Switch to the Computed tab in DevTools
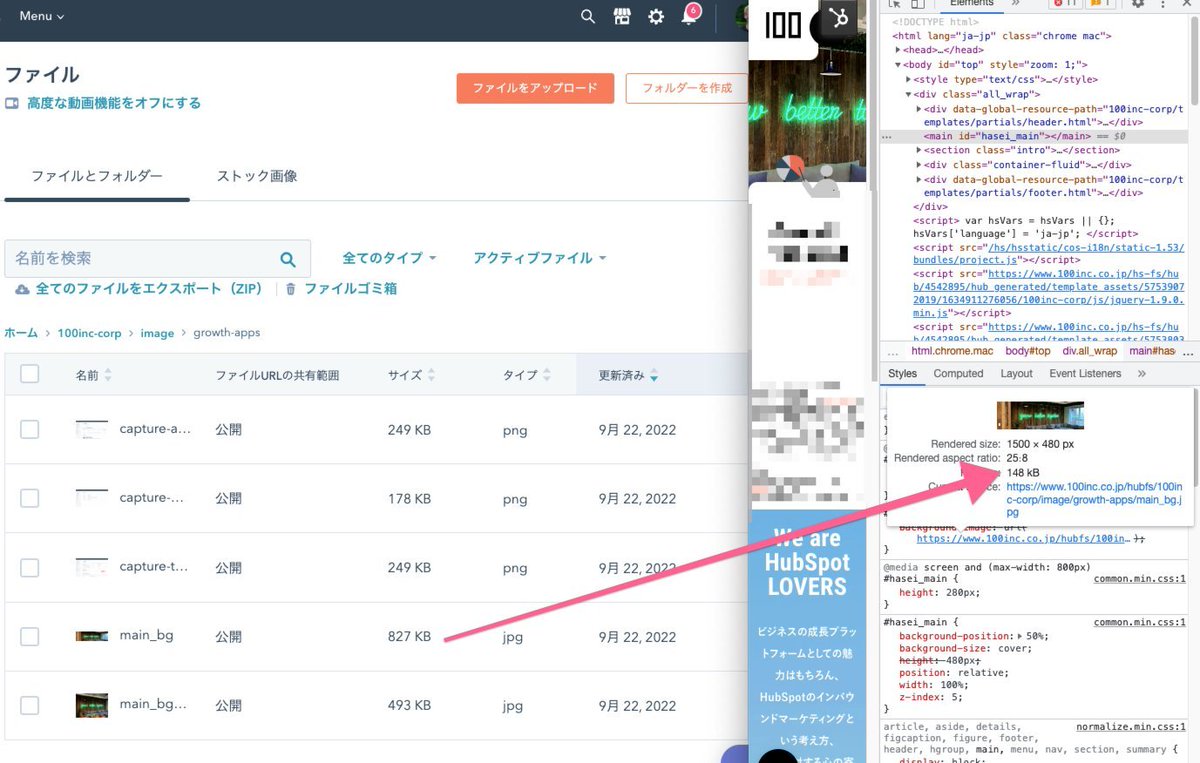 pos(957,373)
